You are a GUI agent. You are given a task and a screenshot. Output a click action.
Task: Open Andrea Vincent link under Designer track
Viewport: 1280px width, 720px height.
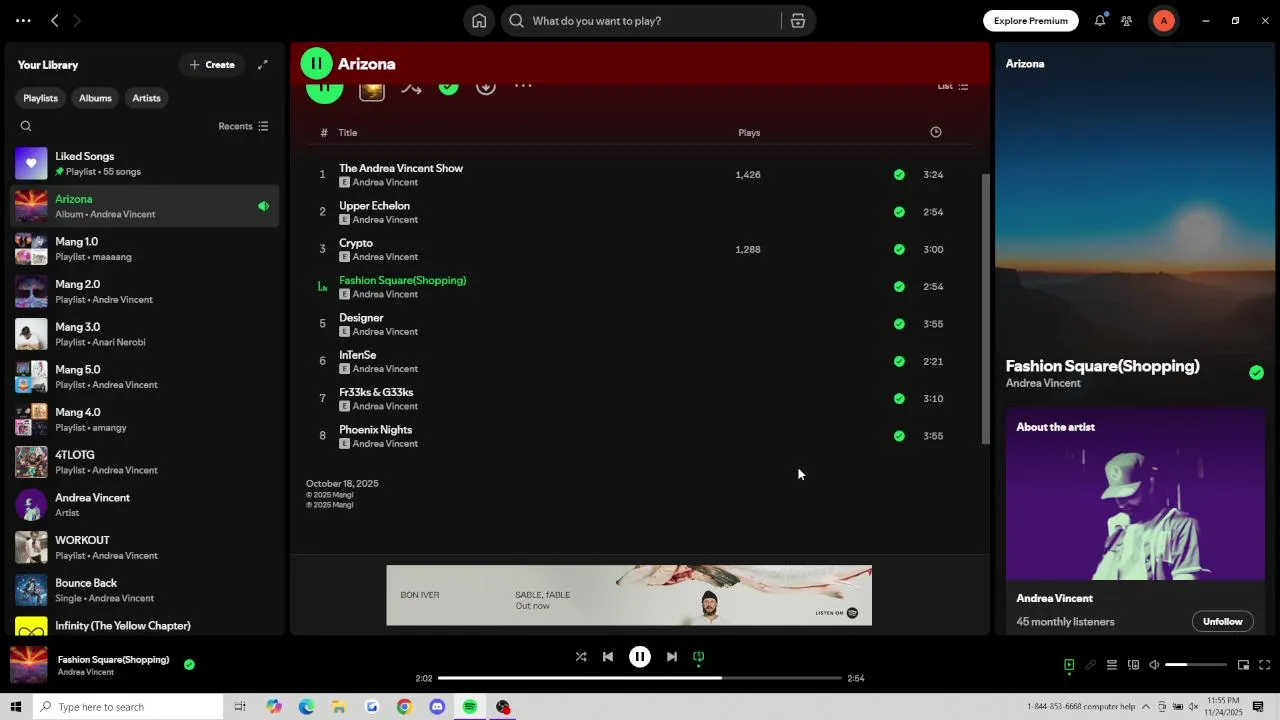(385, 332)
